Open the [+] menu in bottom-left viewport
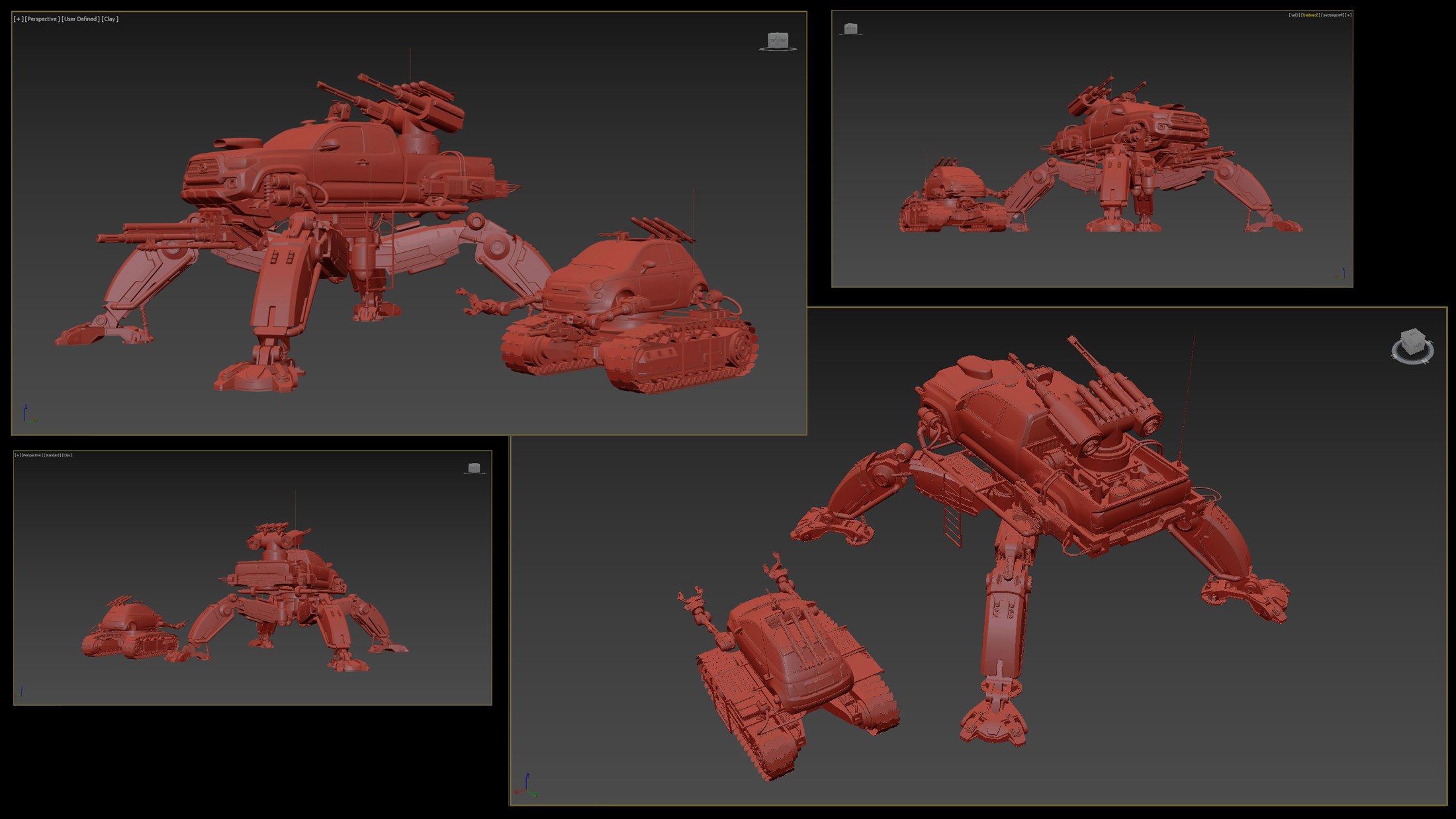 point(17,455)
